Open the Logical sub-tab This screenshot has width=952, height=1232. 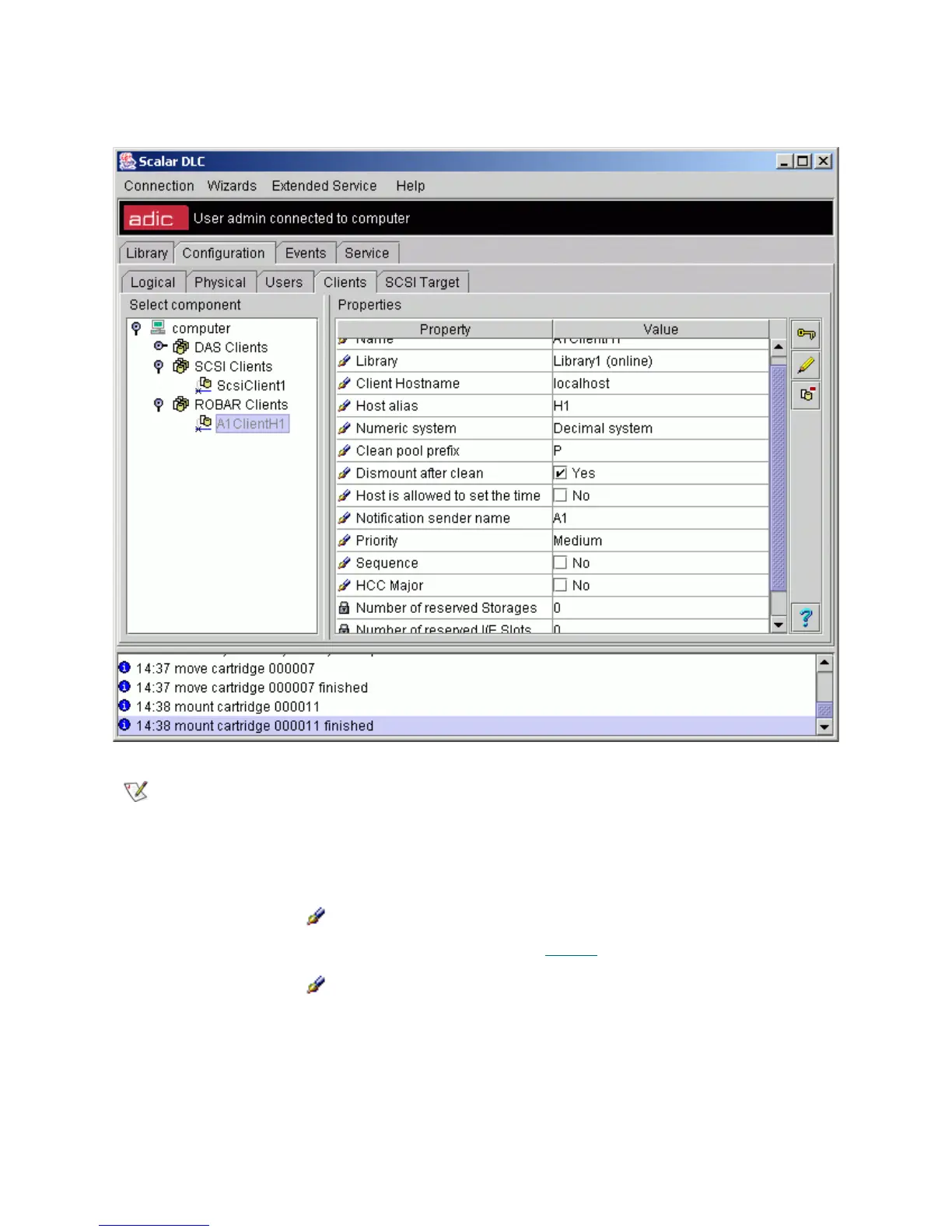point(153,282)
